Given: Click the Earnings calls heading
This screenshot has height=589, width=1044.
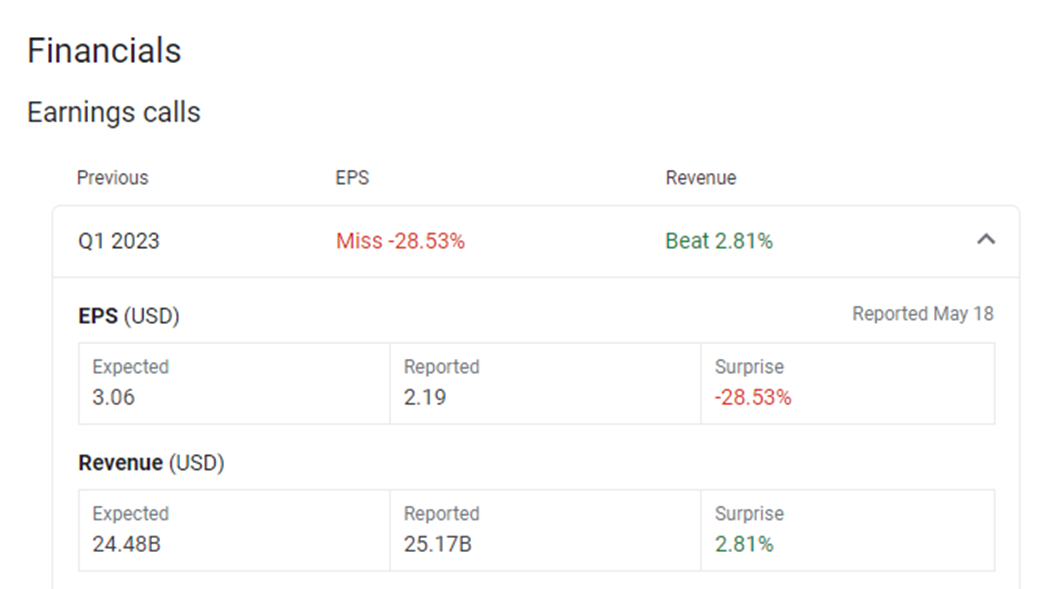Looking at the screenshot, I should 114,112.
